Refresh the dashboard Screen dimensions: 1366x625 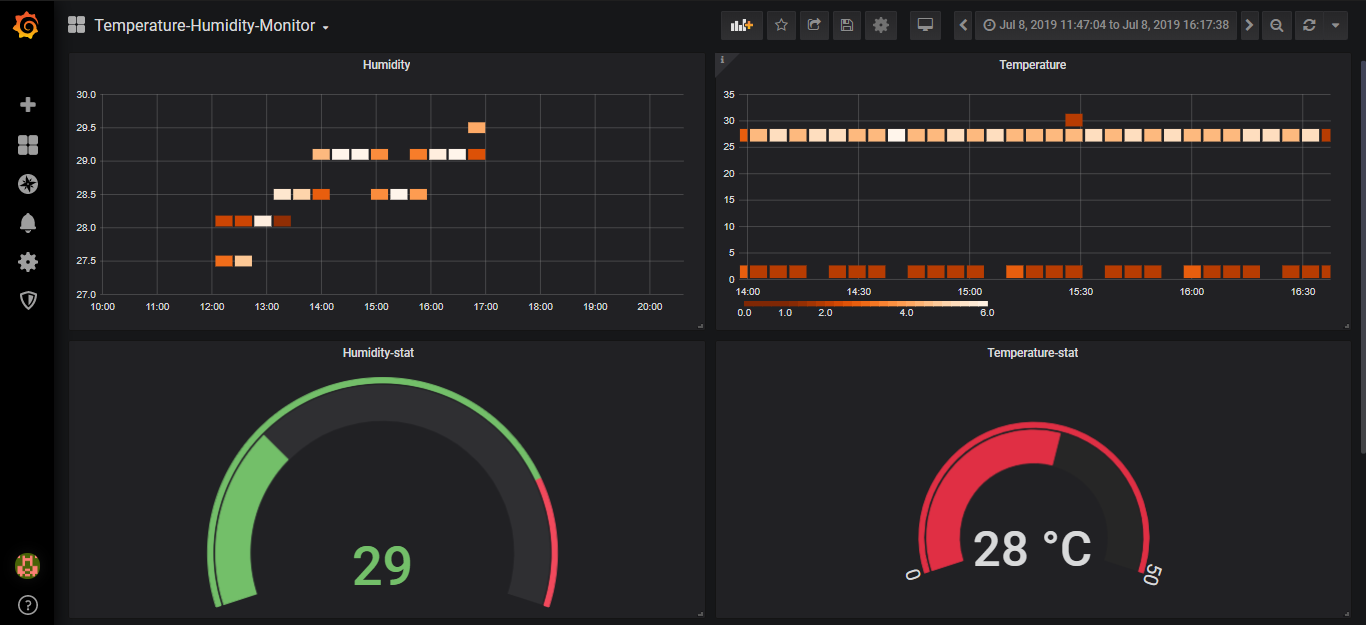[1308, 25]
